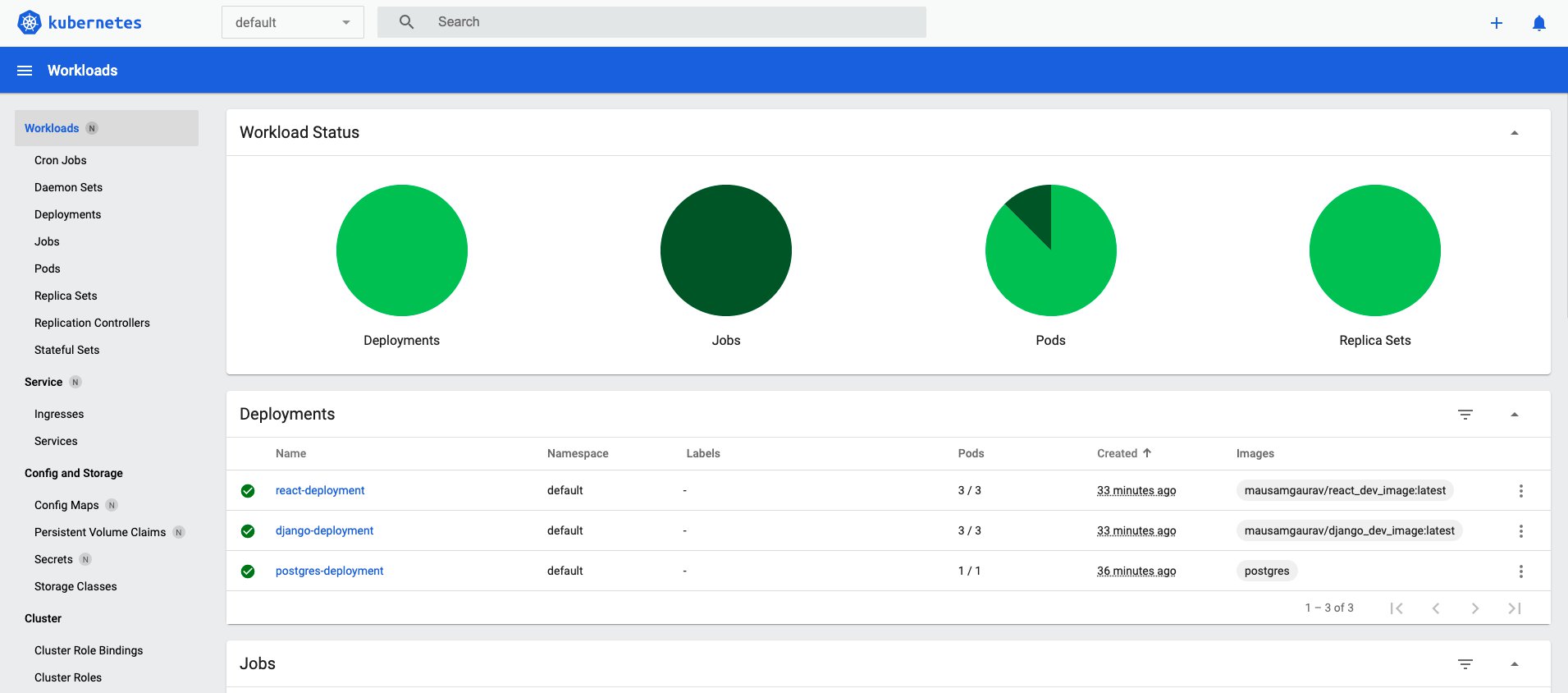Viewport: 1568px width, 693px height.
Task: Open the django-deployment link
Action: (324, 530)
